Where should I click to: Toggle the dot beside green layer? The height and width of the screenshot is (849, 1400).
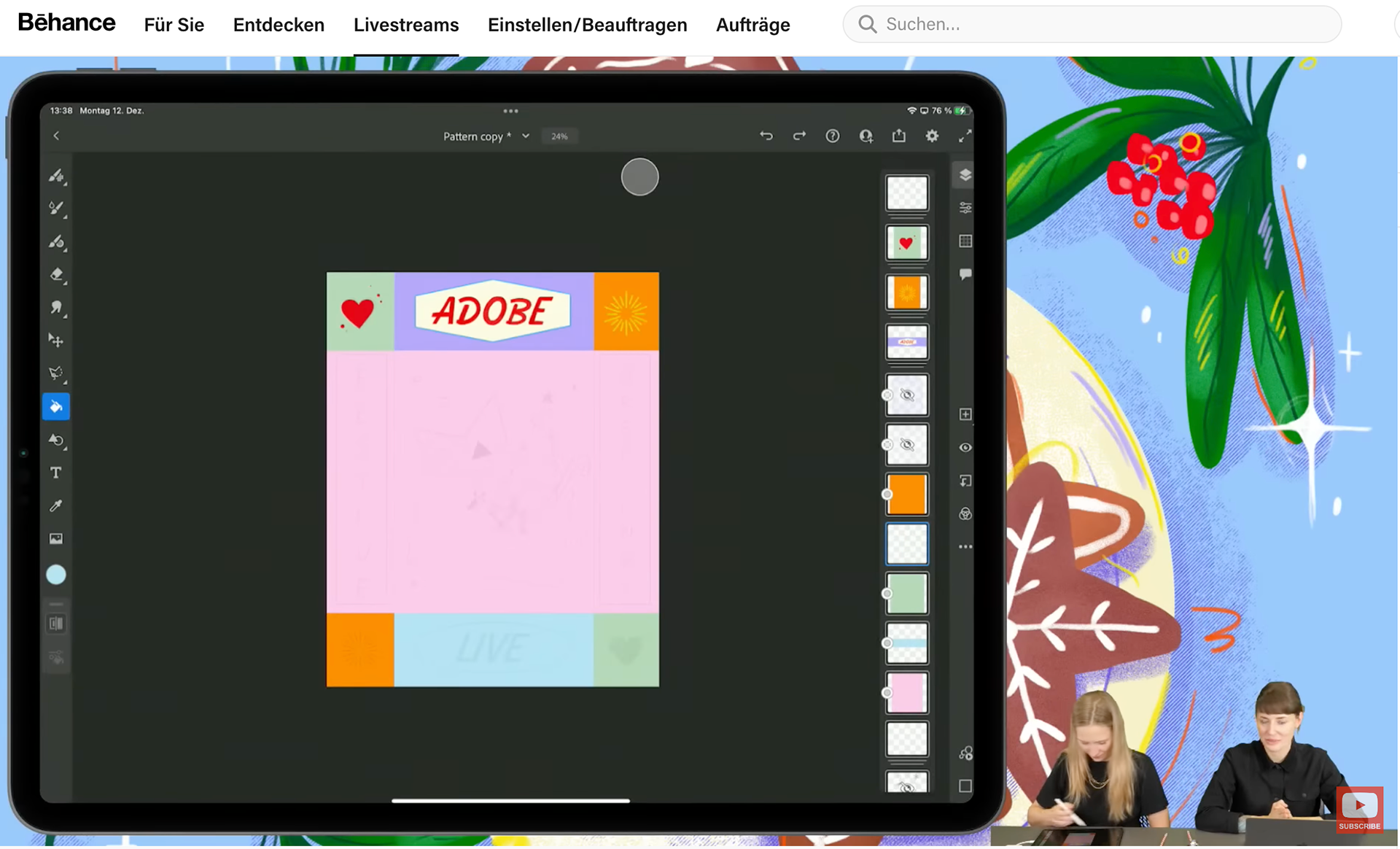click(887, 594)
